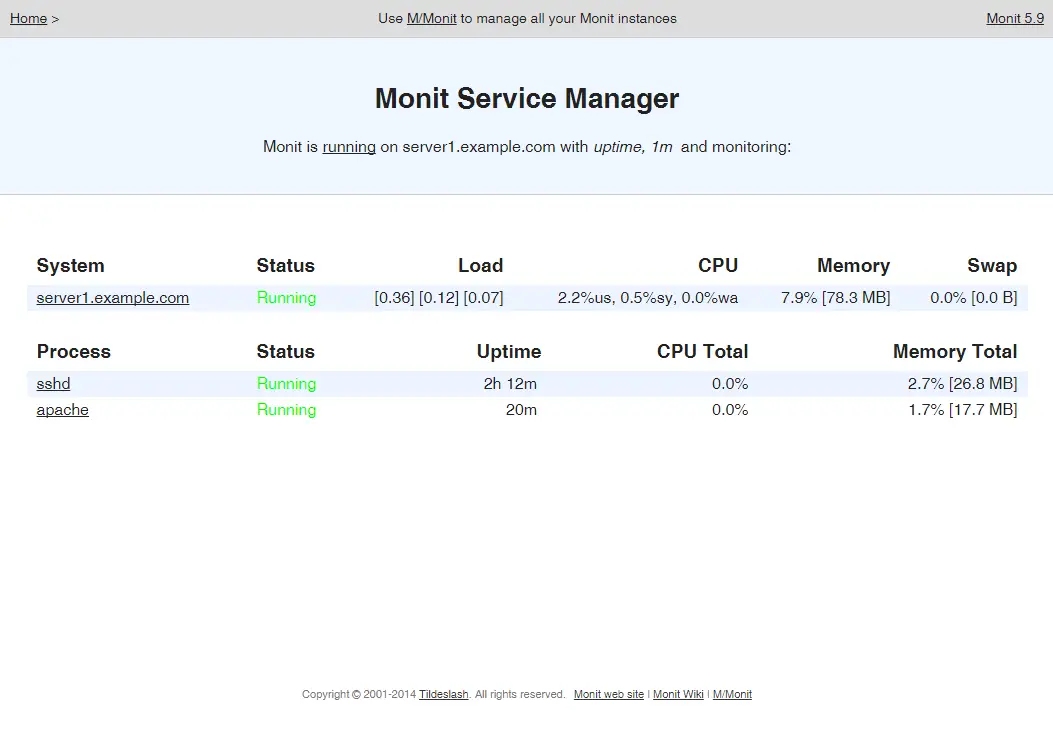1053x733 pixels.
Task: Click Running status in sshd row
Action: pos(286,384)
